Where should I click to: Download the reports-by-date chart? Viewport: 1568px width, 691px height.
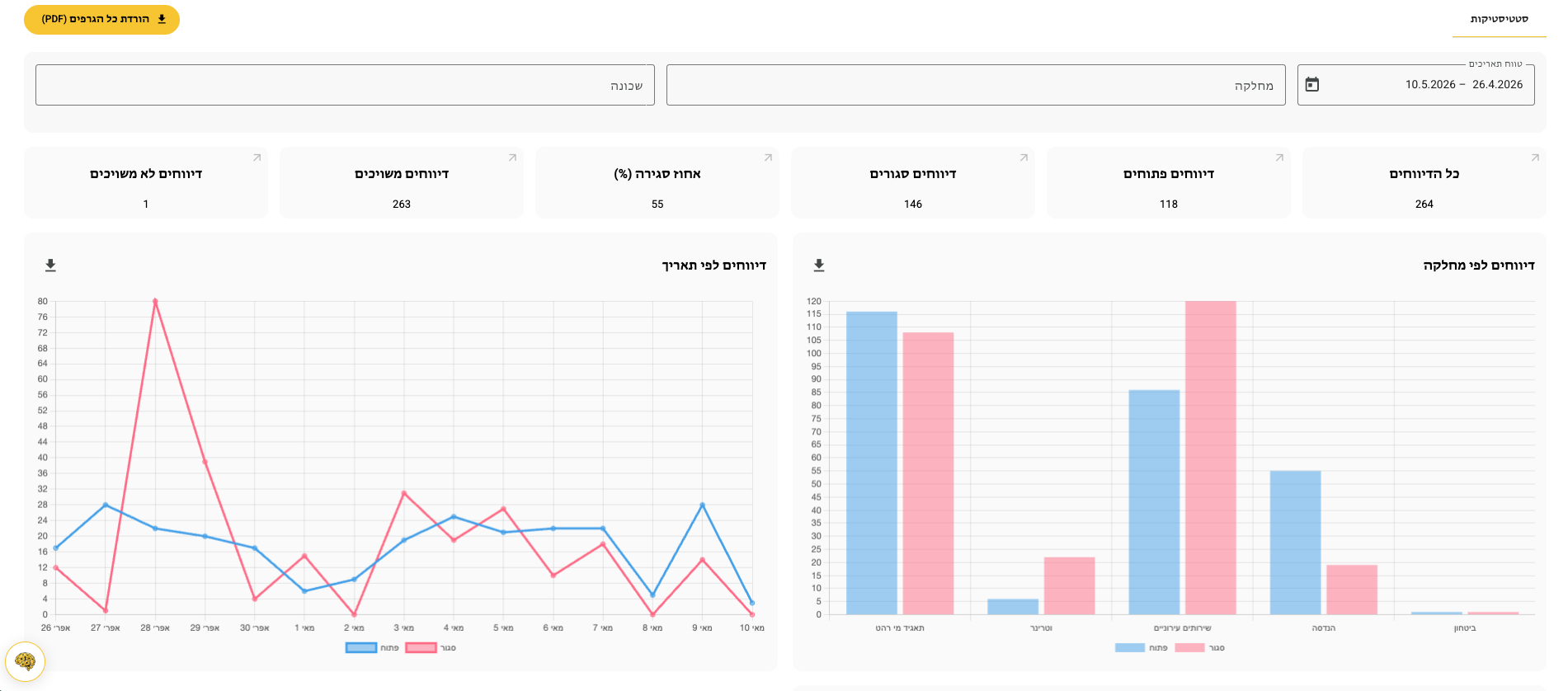tap(50, 266)
